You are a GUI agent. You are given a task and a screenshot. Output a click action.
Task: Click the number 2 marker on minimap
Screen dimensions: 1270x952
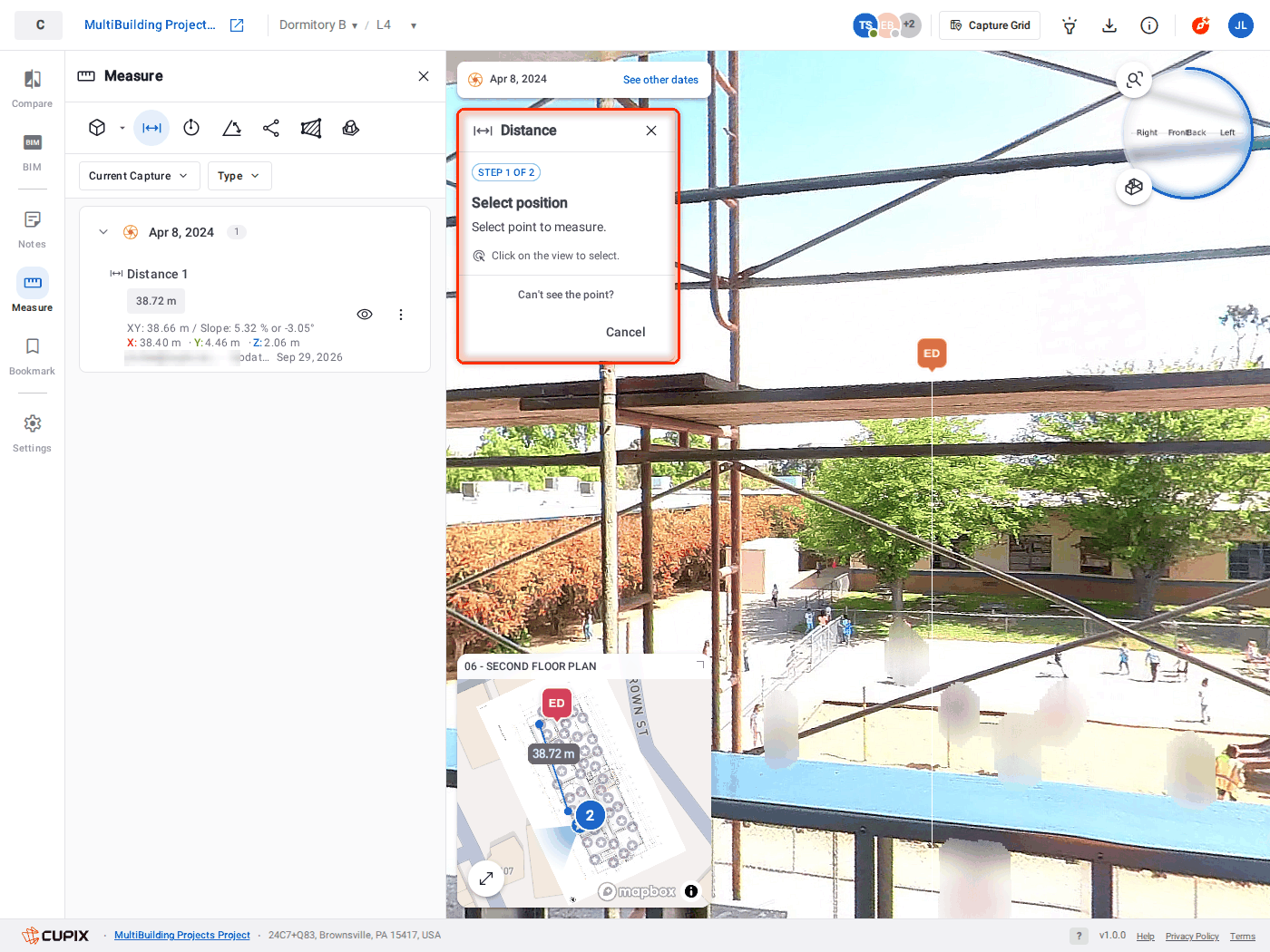[590, 815]
